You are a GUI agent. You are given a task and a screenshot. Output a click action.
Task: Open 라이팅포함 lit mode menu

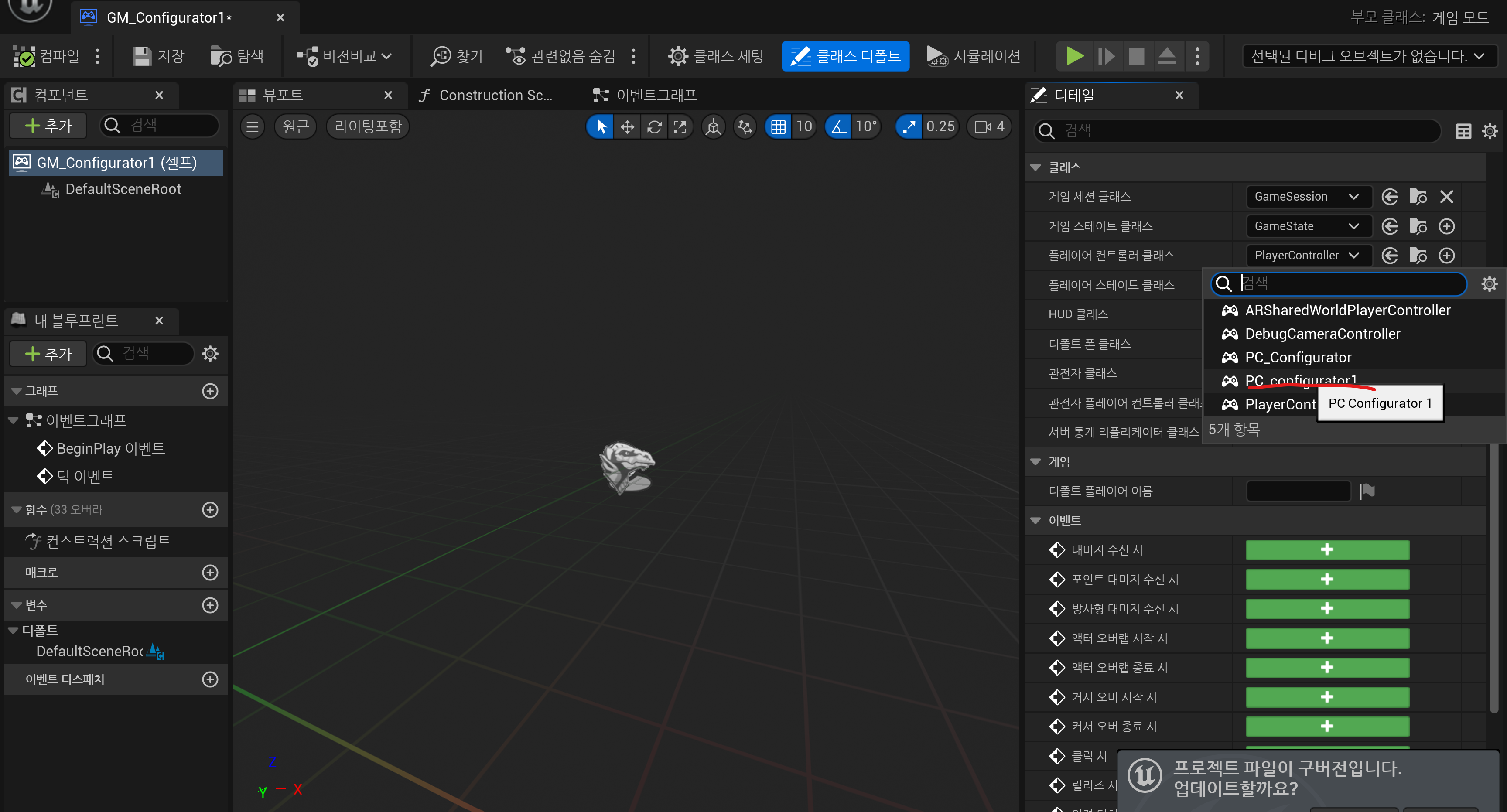point(367,126)
